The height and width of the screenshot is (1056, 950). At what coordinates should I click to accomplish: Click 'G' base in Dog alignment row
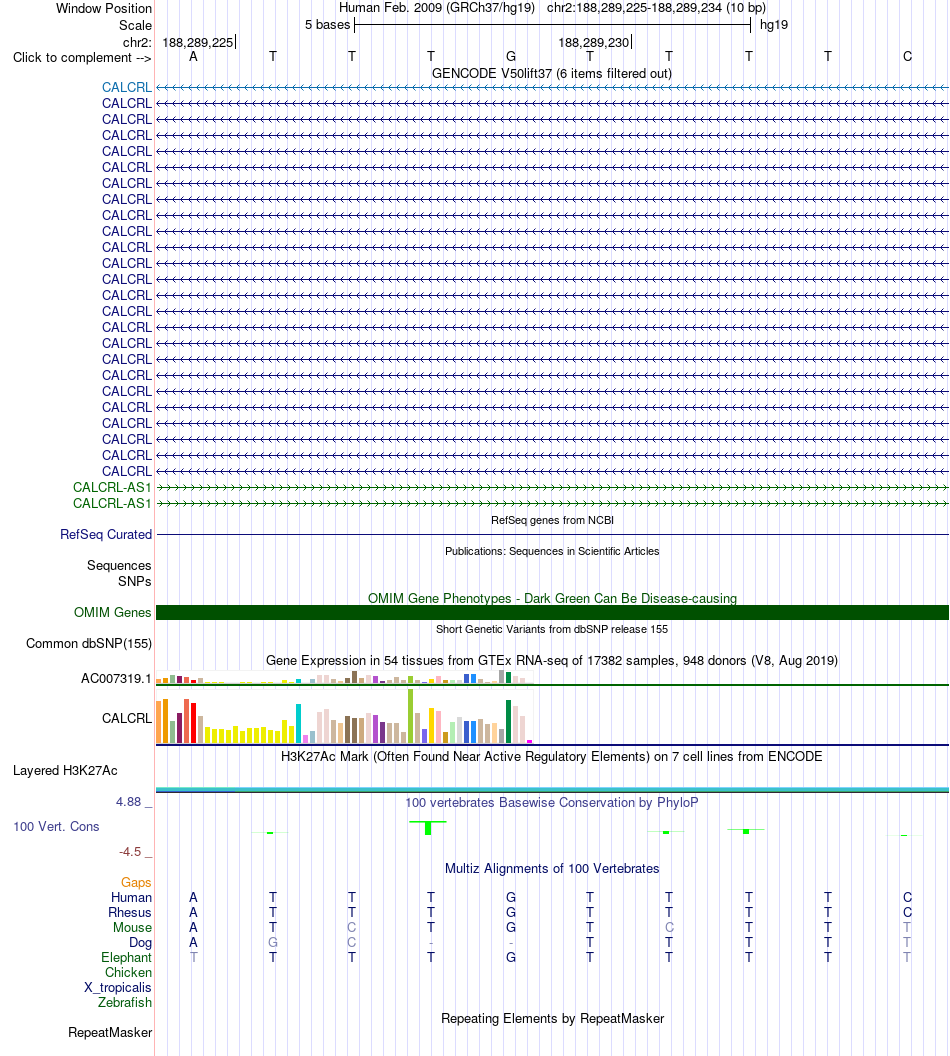273,943
